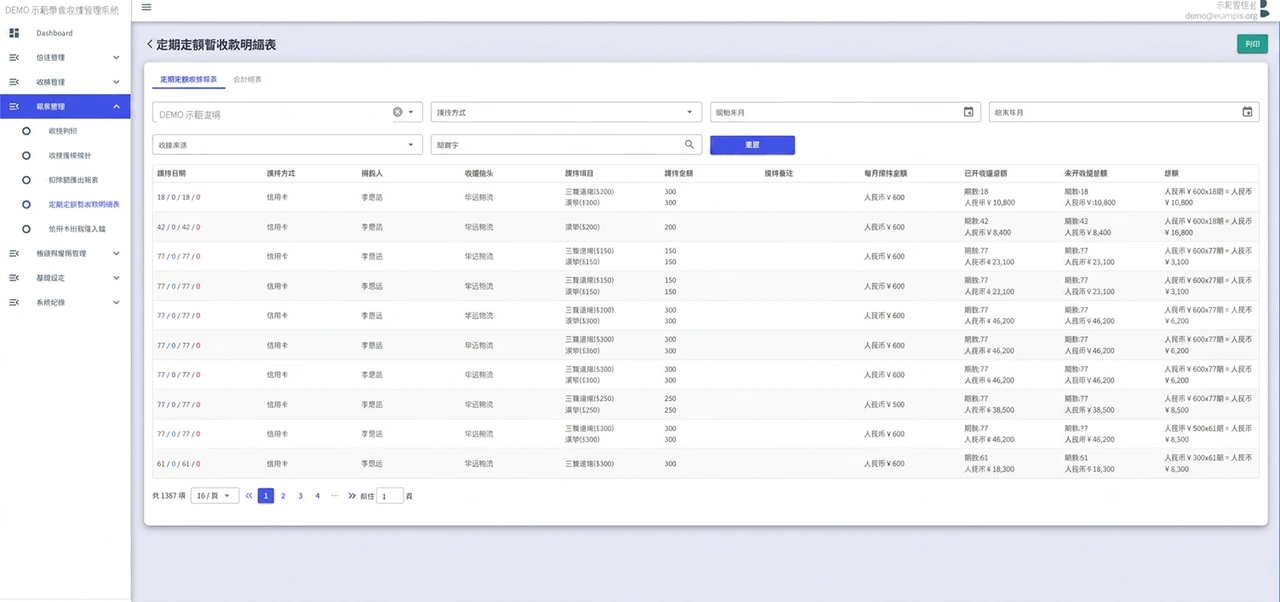The width and height of the screenshot is (1280, 602).
Task: Open the DEMO 示範道場 dropdown arrow
Action: click(411, 112)
